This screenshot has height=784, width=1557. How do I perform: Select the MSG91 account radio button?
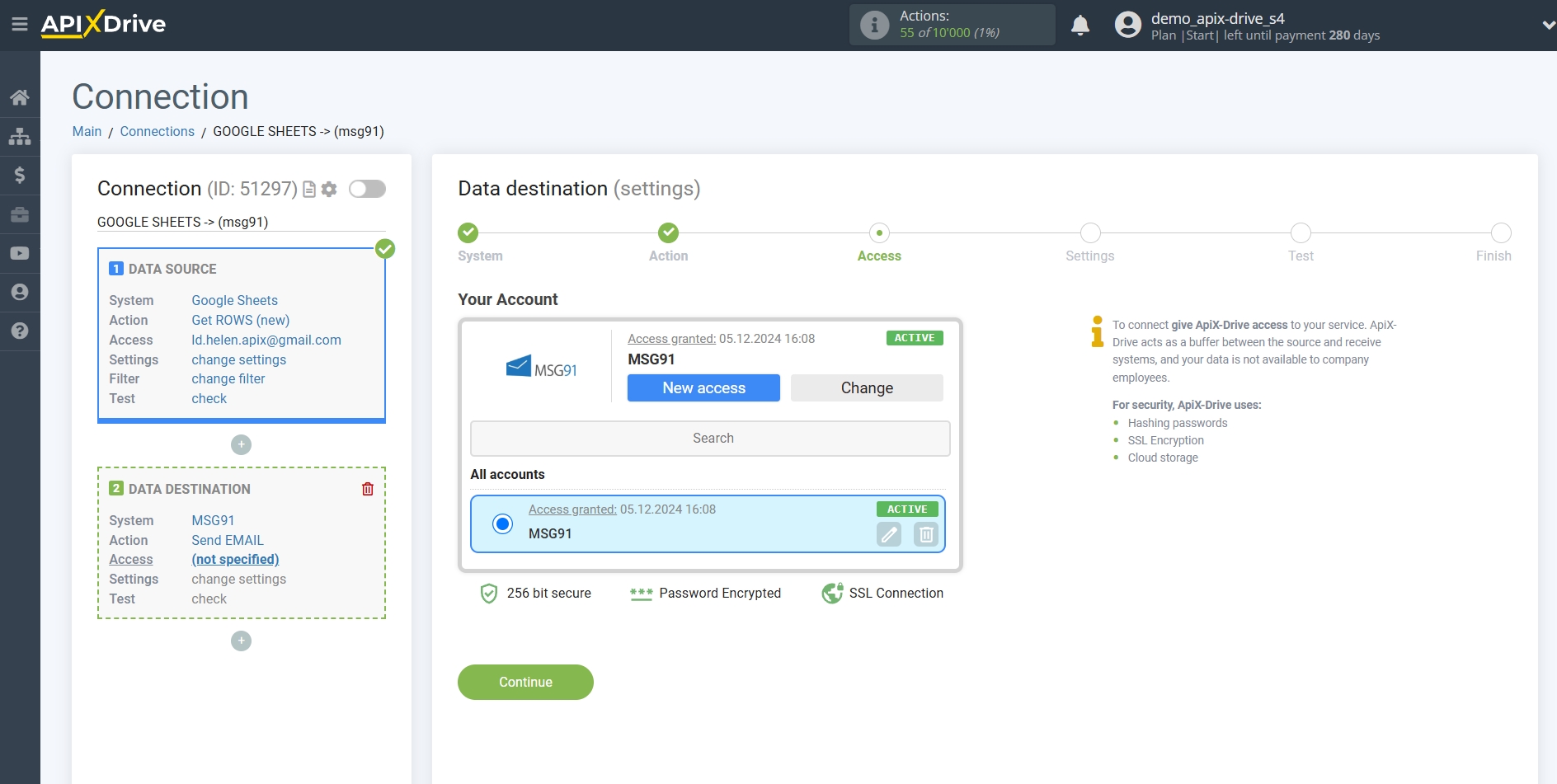(502, 523)
